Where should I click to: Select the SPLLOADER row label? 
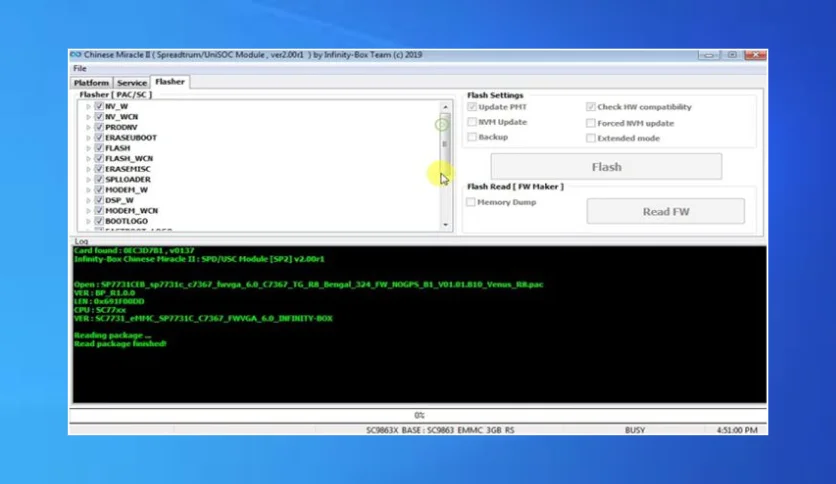click(x=127, y=179)
